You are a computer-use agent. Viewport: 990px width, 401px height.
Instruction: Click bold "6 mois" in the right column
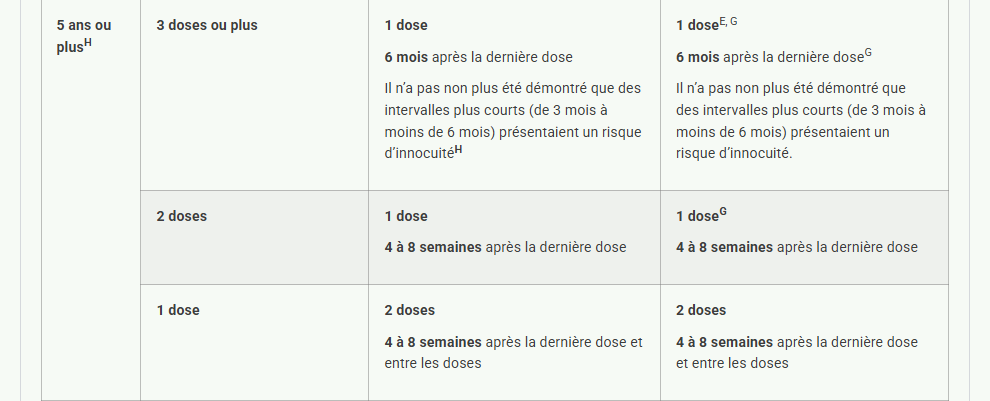click(698, 57)
